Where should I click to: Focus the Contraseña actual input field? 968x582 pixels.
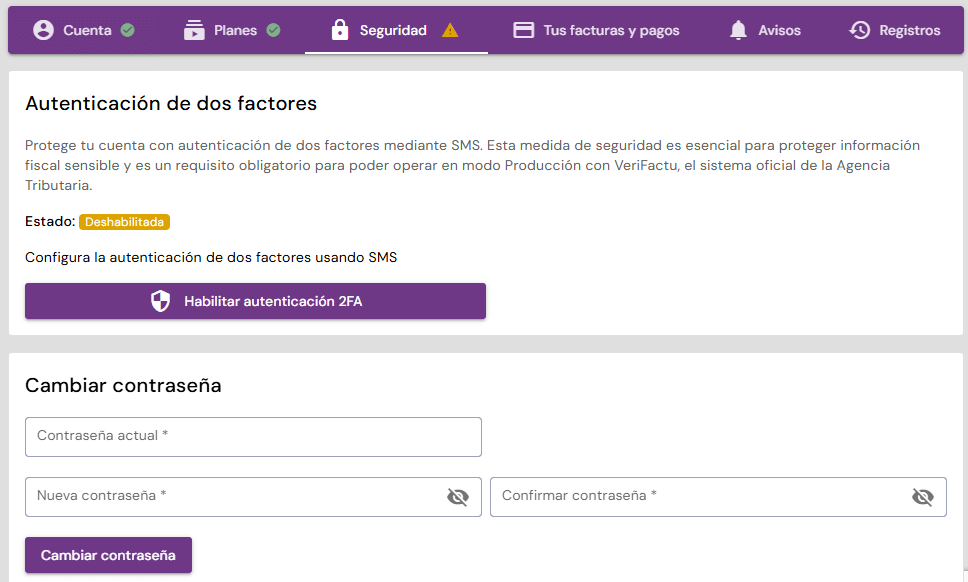click(253, 437)
